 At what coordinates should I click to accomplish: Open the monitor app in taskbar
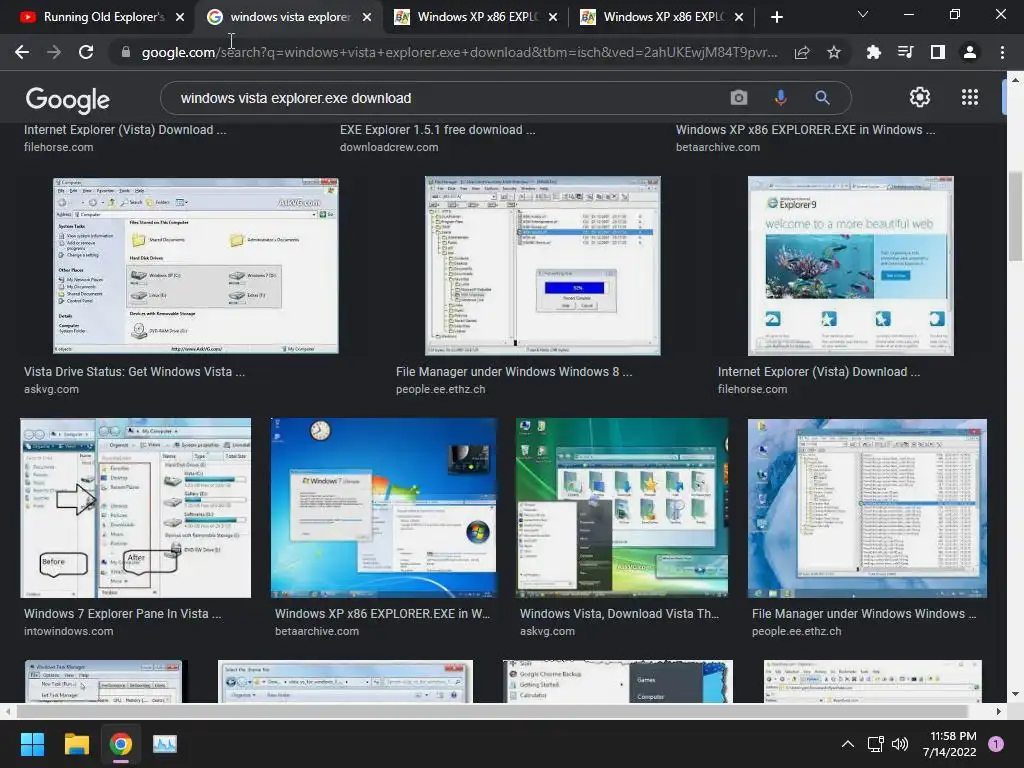pos(165,744)
